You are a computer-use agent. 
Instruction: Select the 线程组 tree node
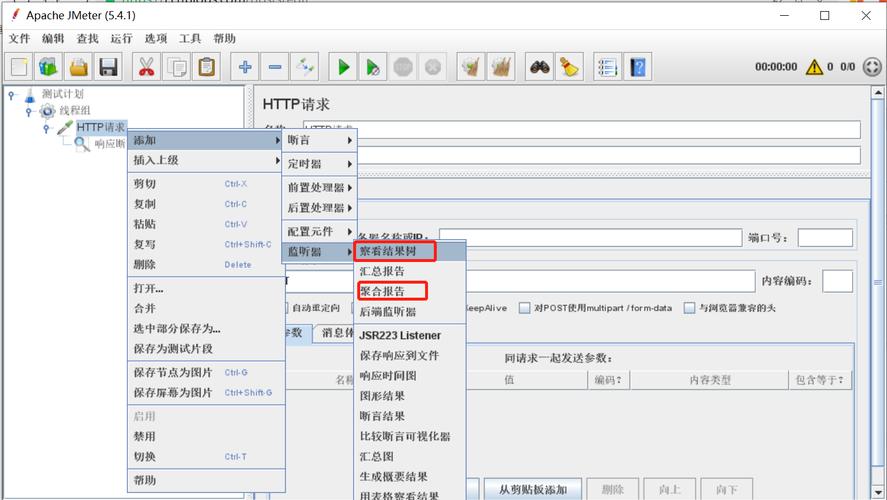(x=75, y=110)
